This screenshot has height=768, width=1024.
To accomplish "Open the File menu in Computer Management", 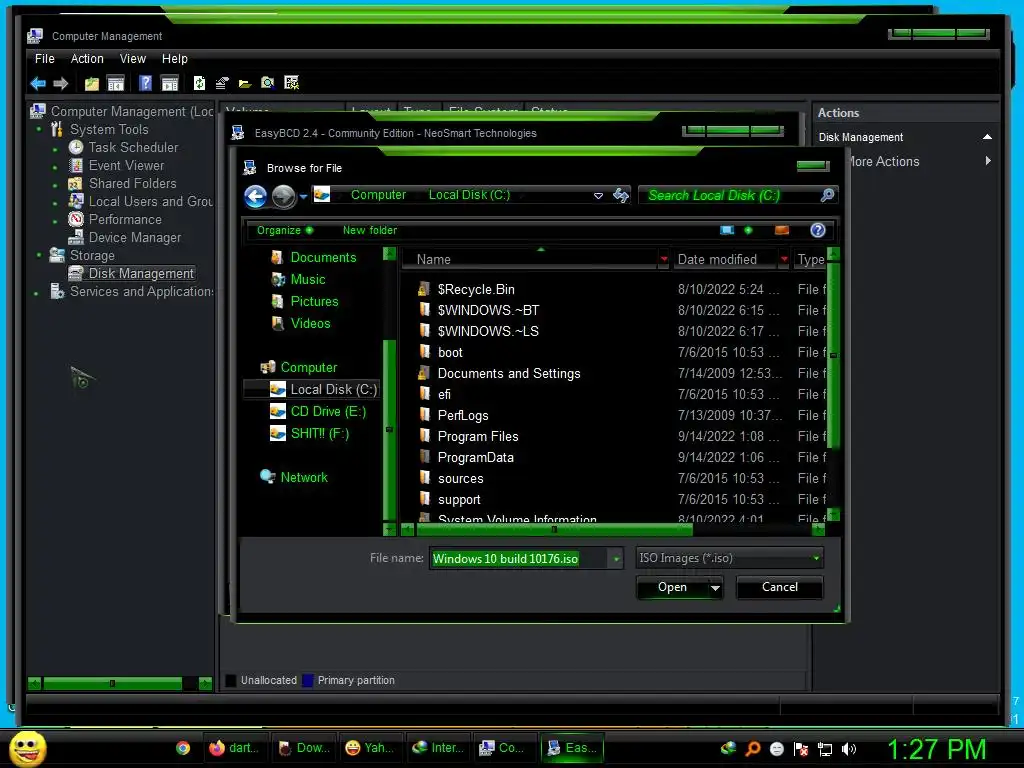I will (x=44, y=59).
